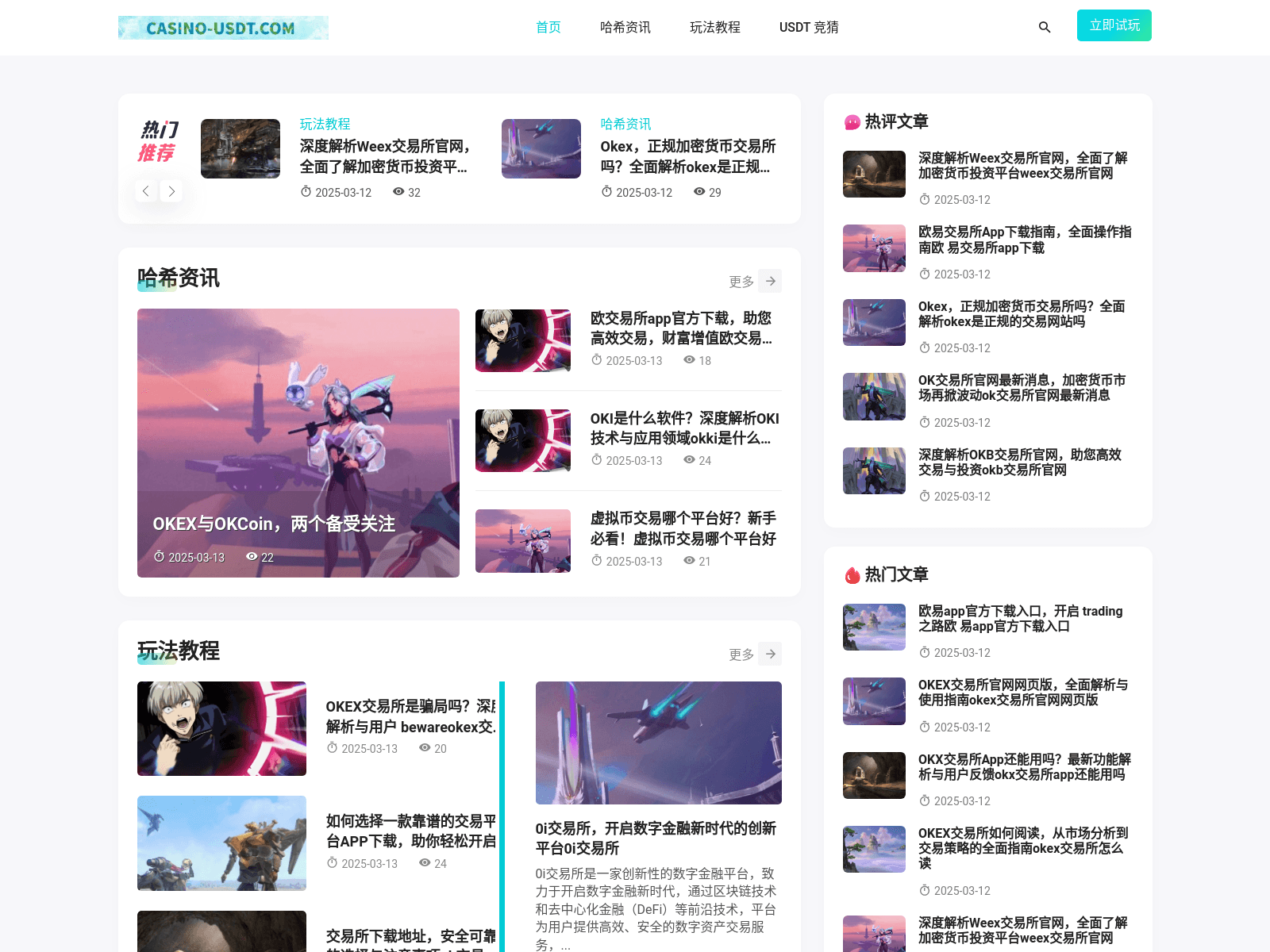Click thumbnail of OKEX交易所是骗局吗 article
Screen dimensions: 1270x952
click(x=221, y=728)
